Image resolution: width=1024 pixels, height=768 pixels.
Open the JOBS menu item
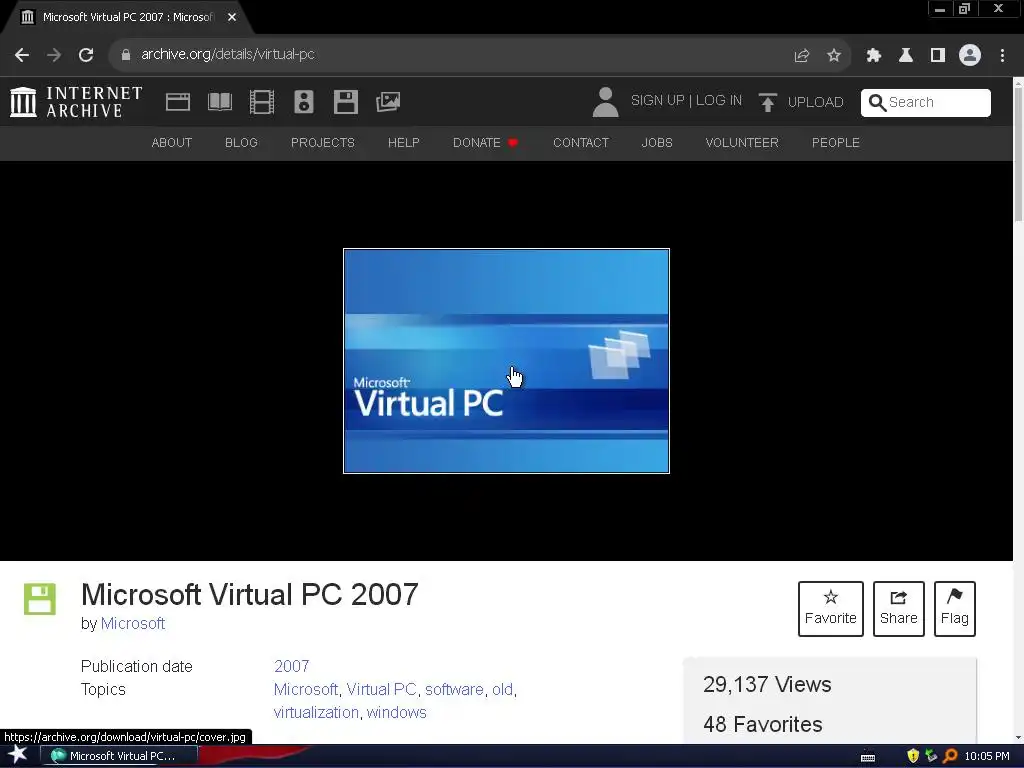[657, 142]
